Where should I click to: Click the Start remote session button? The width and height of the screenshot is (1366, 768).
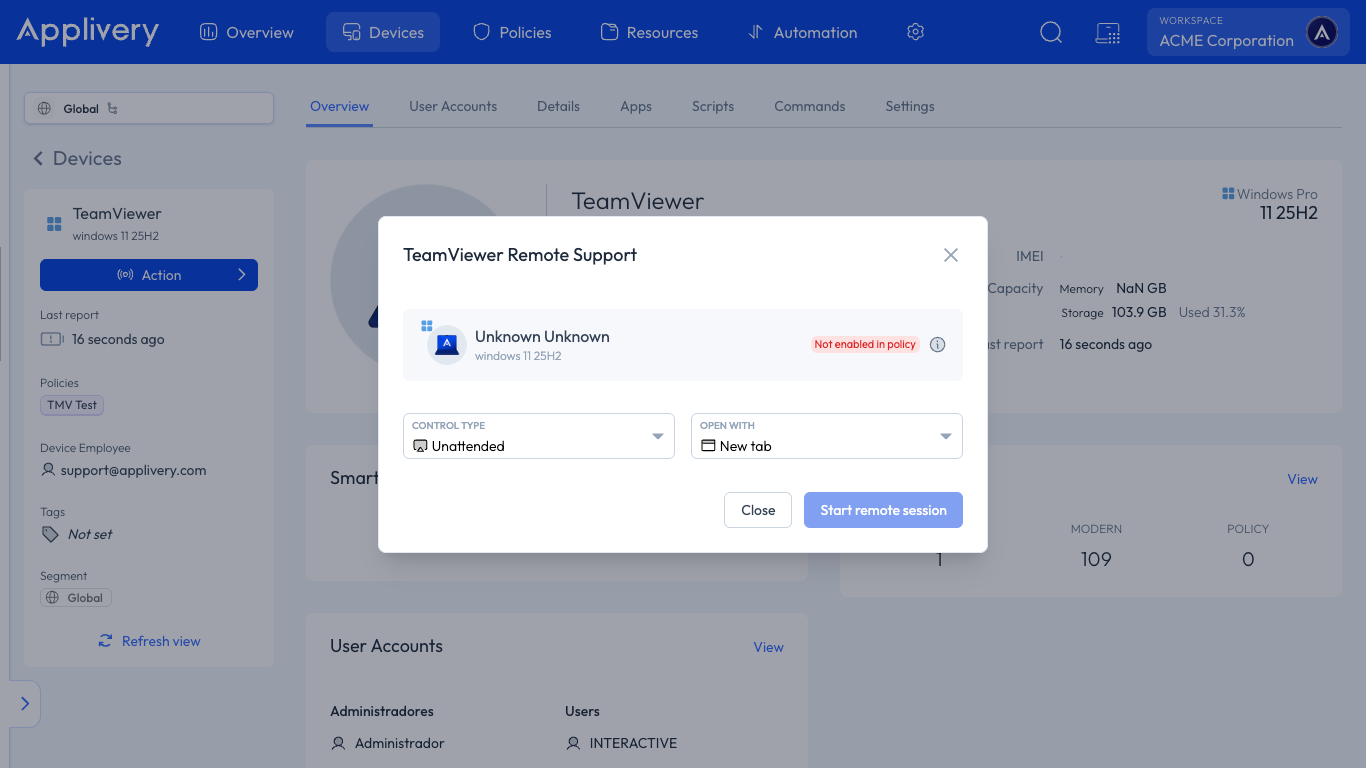point(883,510)
